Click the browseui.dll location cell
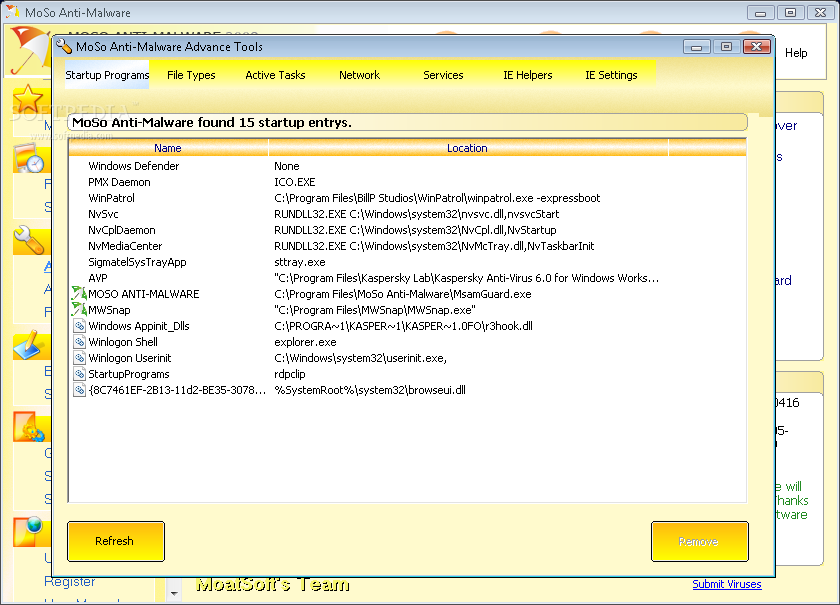 370,390
